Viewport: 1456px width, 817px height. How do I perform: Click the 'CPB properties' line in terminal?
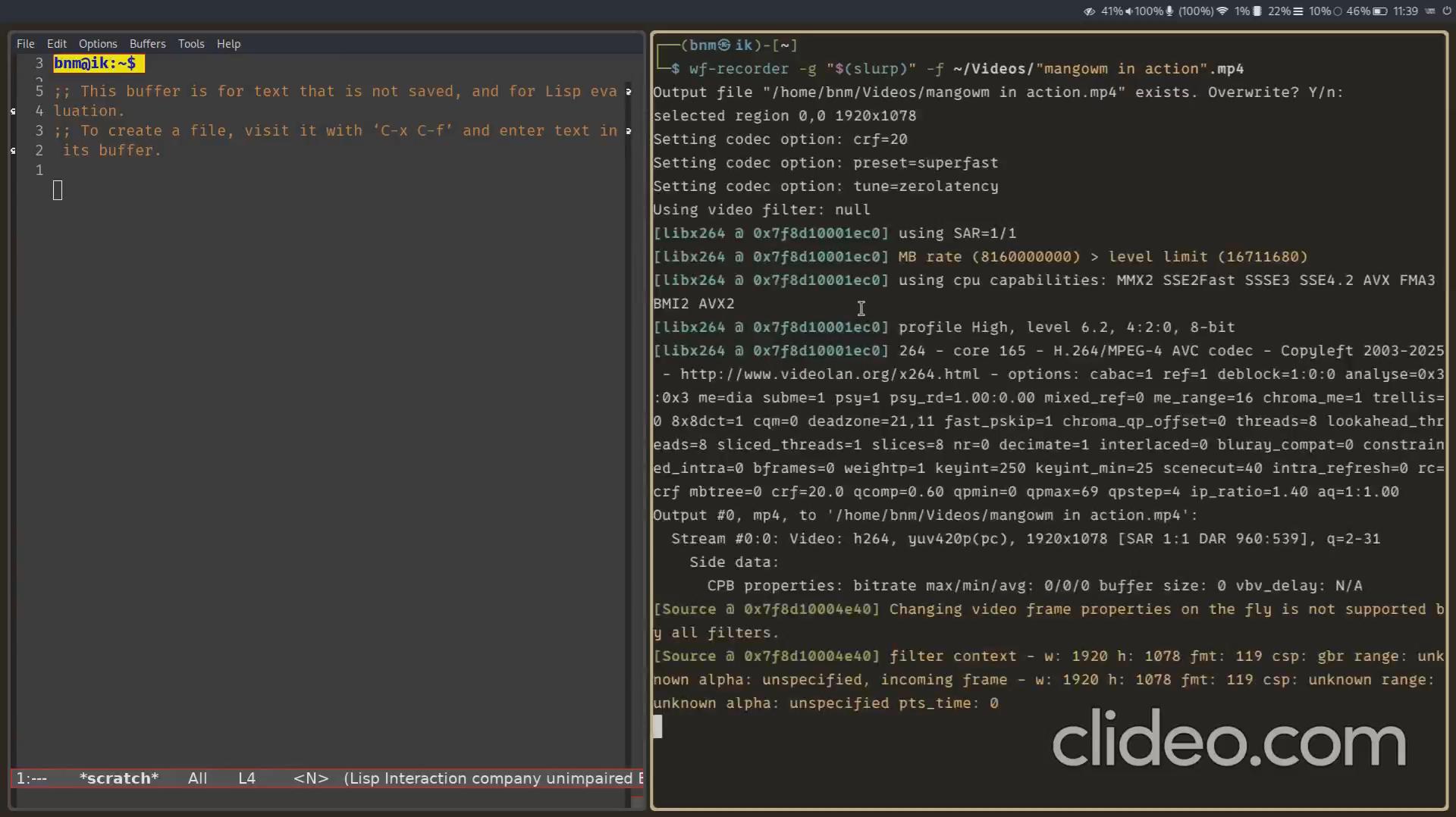click(1034, 585)
